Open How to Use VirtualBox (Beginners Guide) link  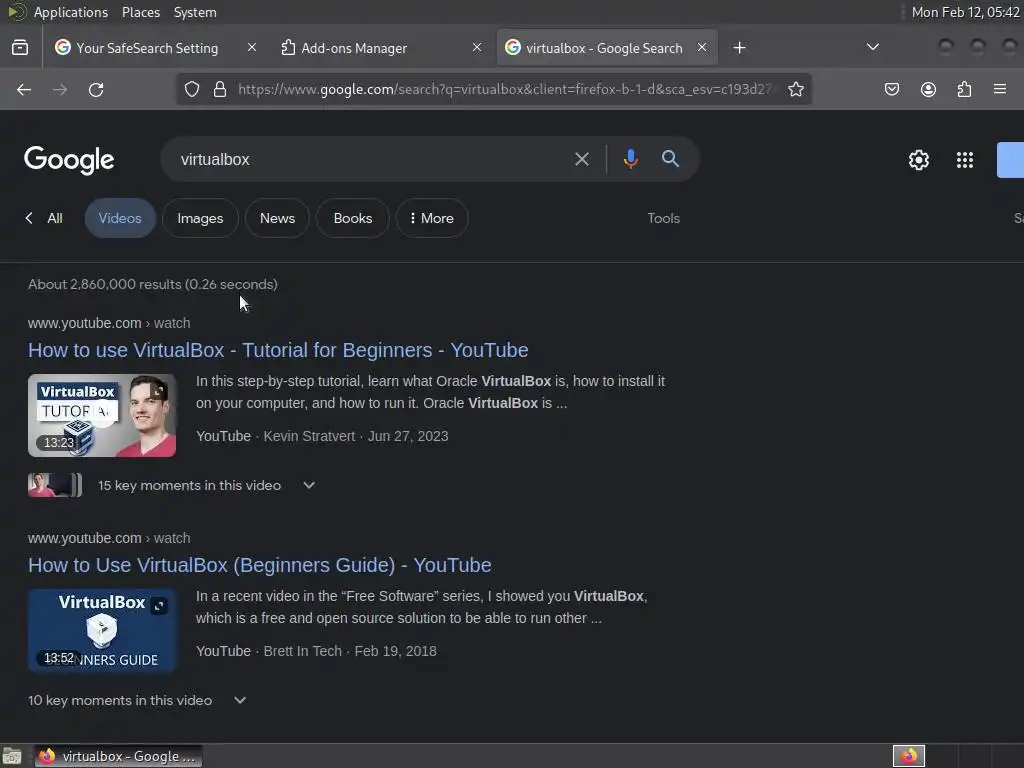click(260, 565)
